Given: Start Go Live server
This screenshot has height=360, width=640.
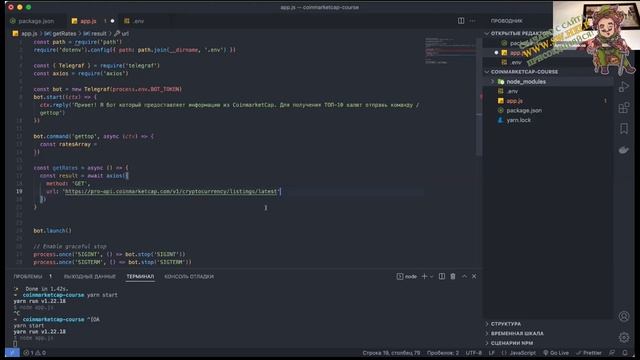Looking at the screenshot, I should click(x=556, y=353).
